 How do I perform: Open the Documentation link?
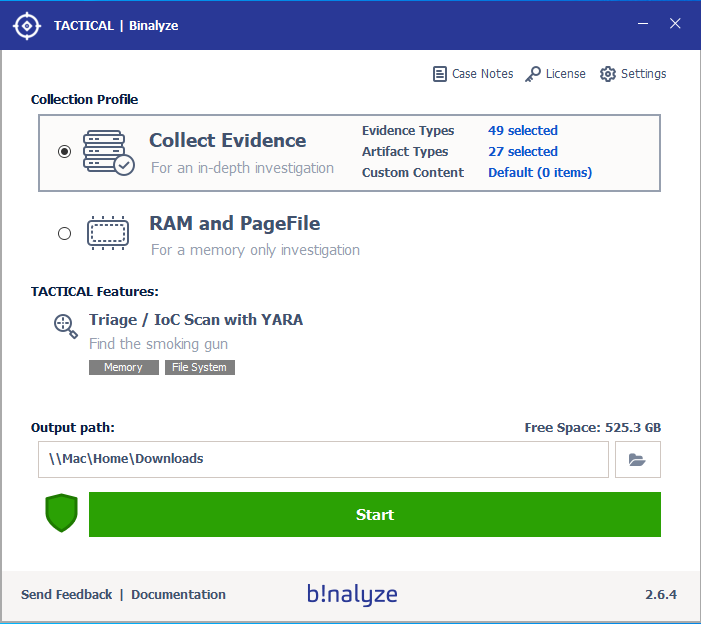(178, 595)
